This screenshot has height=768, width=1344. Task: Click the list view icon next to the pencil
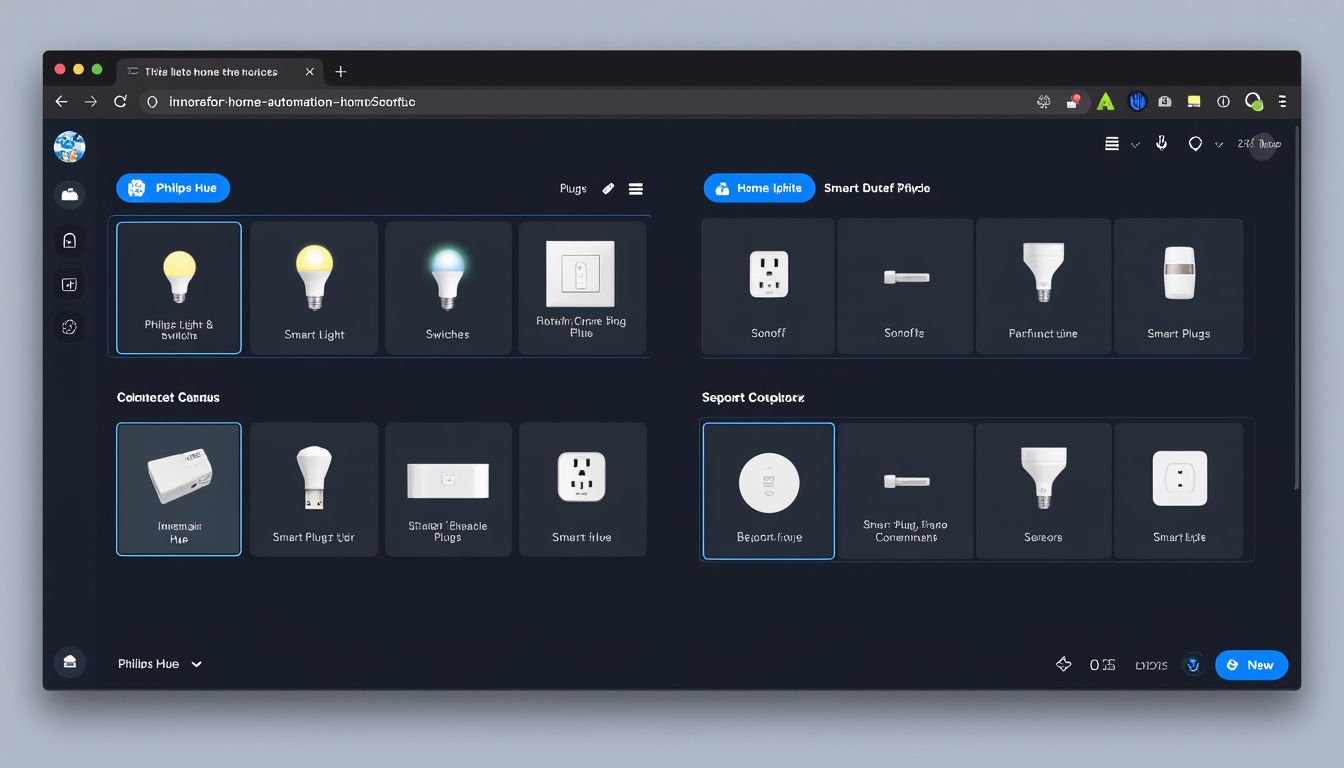pos(636,188)
